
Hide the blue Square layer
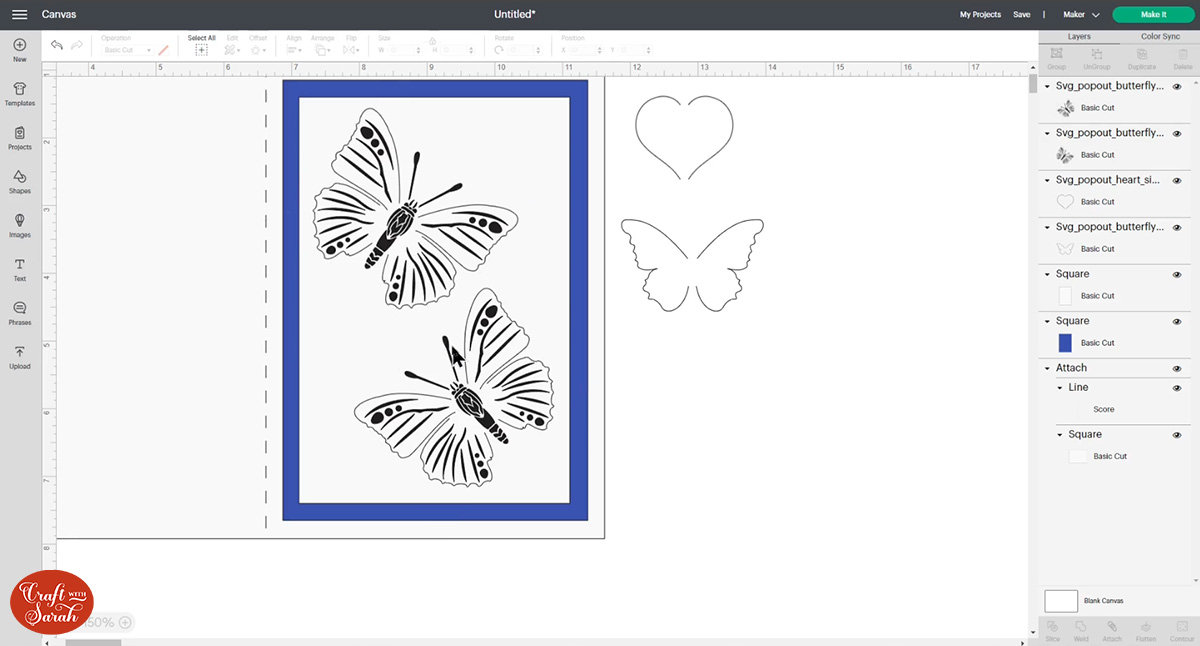[1178, 321]
